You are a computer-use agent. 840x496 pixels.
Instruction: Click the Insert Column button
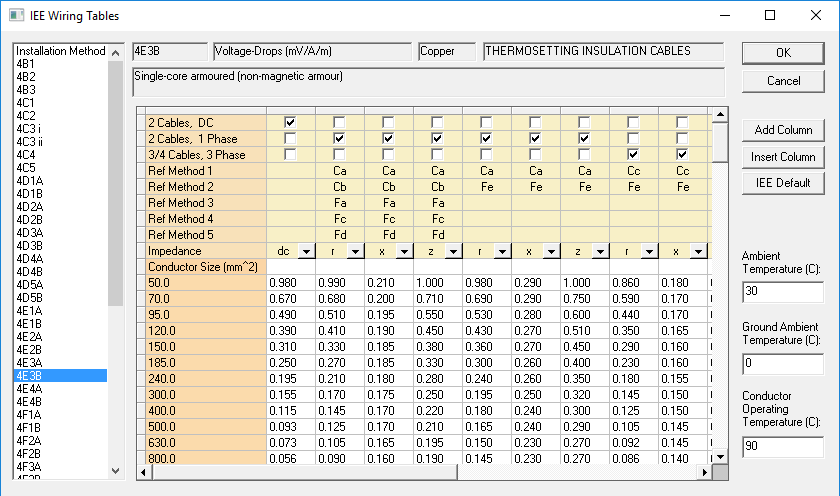click(x=784, y=157)
